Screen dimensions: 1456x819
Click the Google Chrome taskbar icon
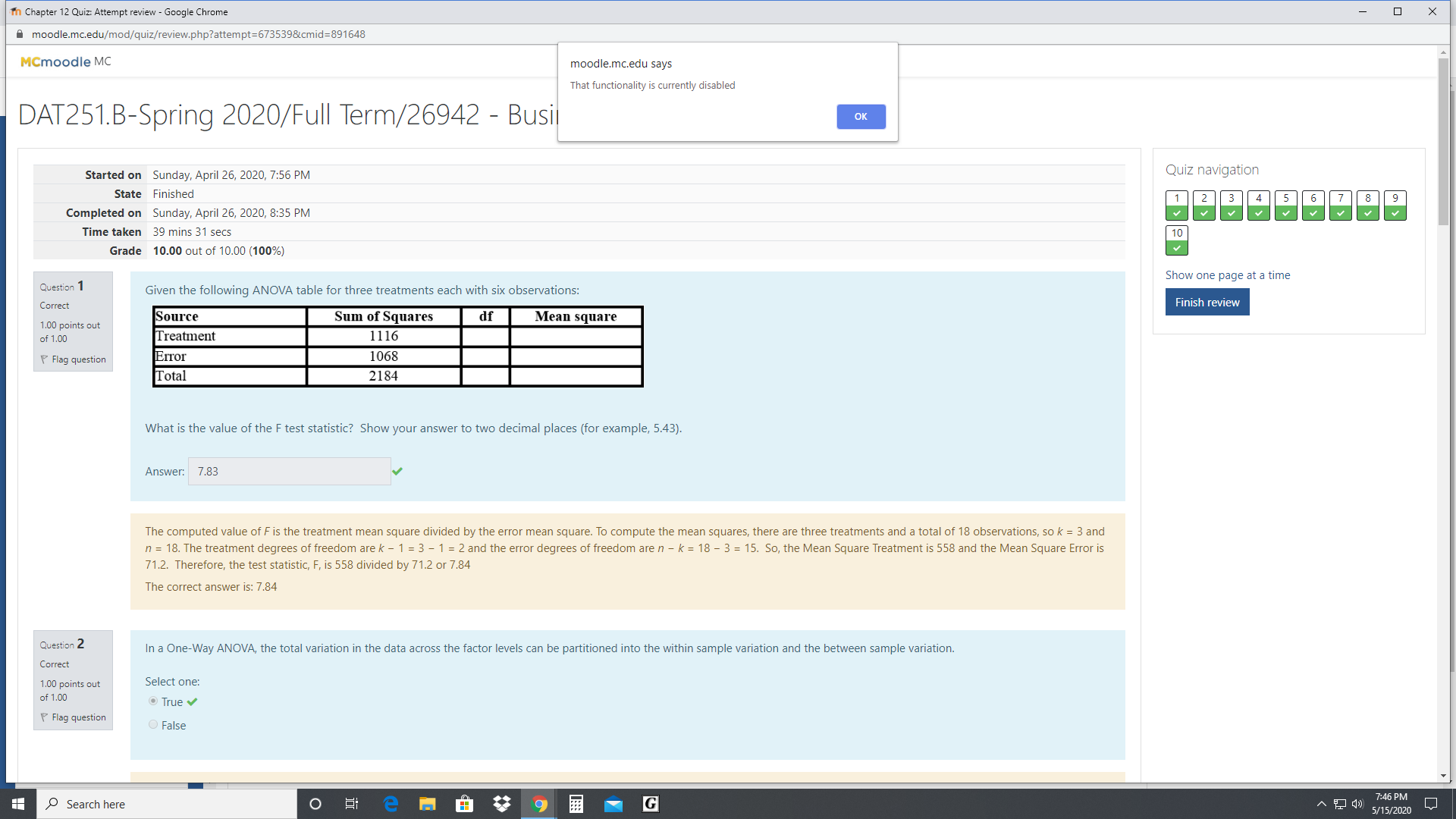(538, 803)
